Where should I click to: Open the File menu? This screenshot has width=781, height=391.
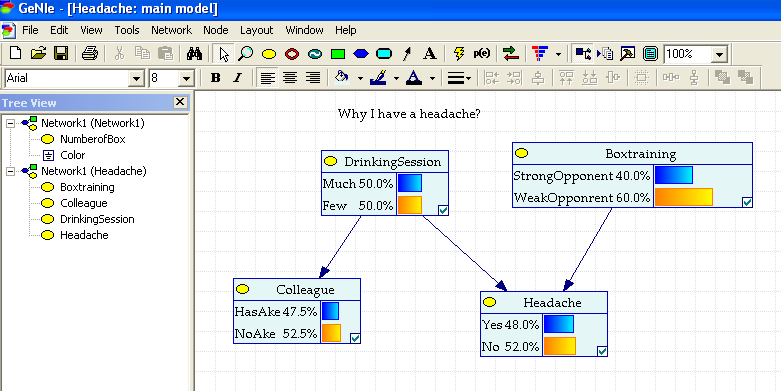point(30,30)
